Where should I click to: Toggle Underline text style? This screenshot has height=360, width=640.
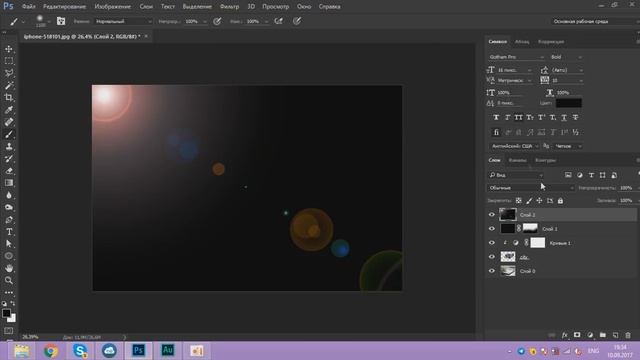564,118
